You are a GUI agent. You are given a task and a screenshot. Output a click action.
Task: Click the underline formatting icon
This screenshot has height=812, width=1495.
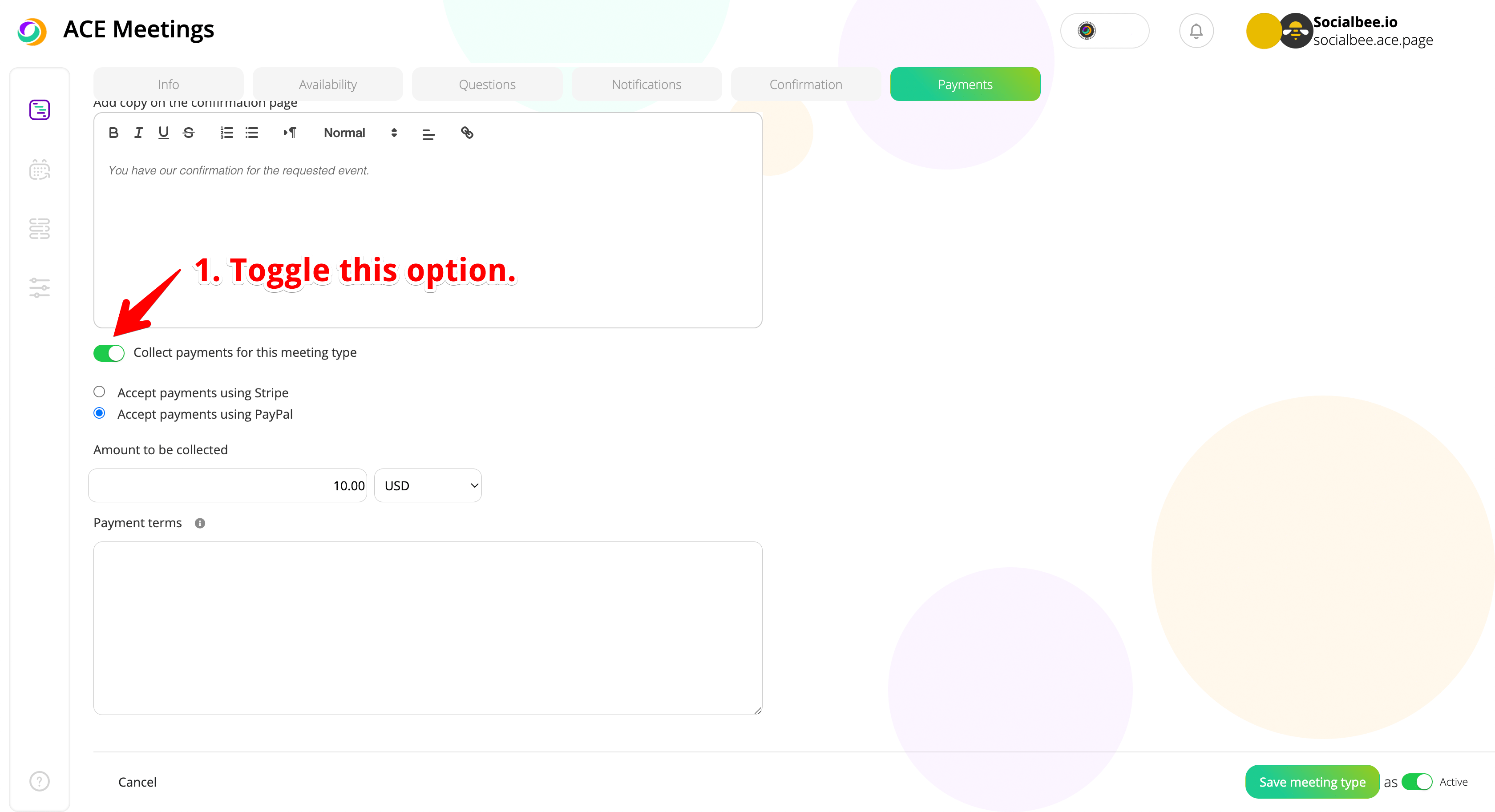pyautogui.click(x=164, y=133)
